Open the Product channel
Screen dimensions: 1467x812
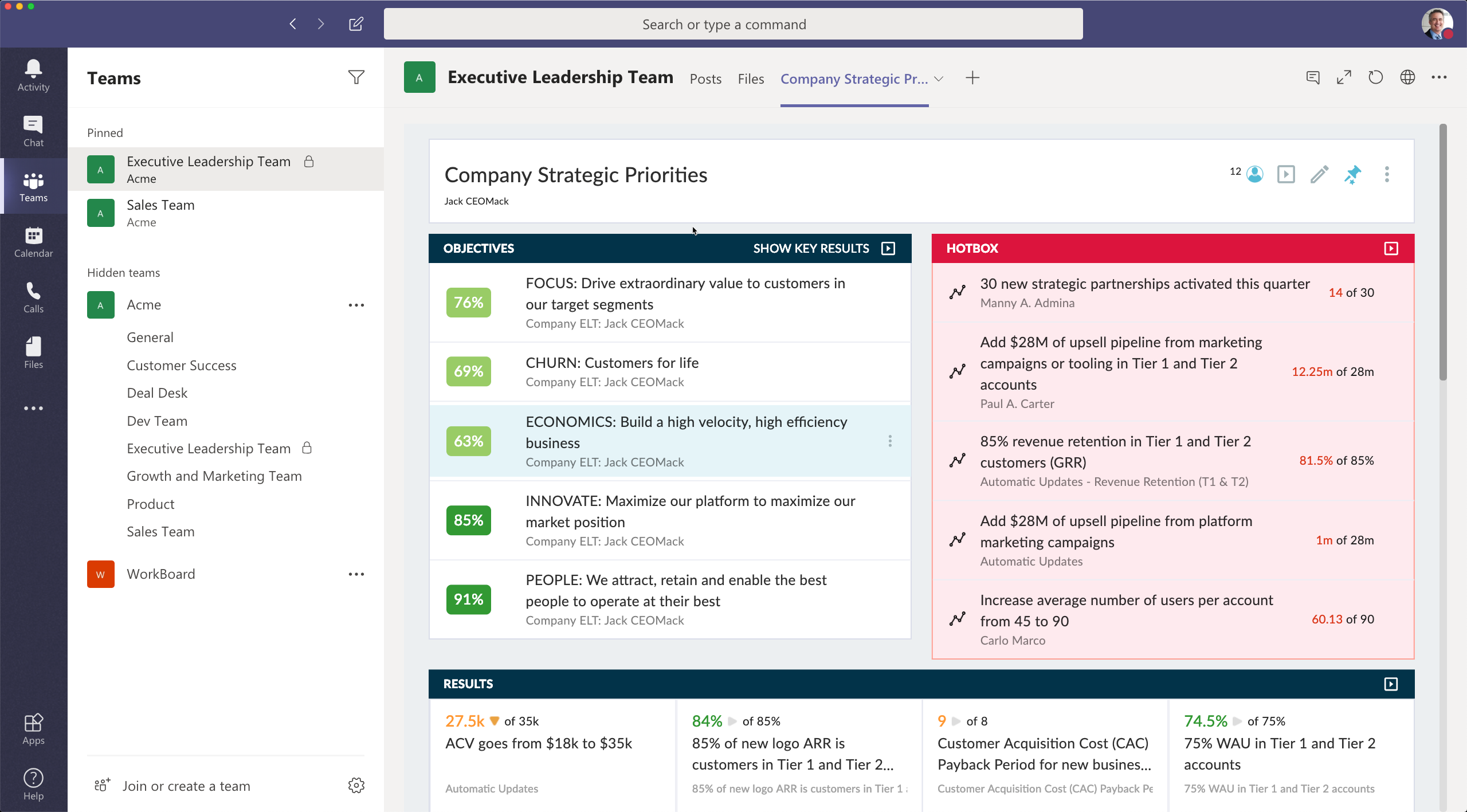click(x=150, y=504)
